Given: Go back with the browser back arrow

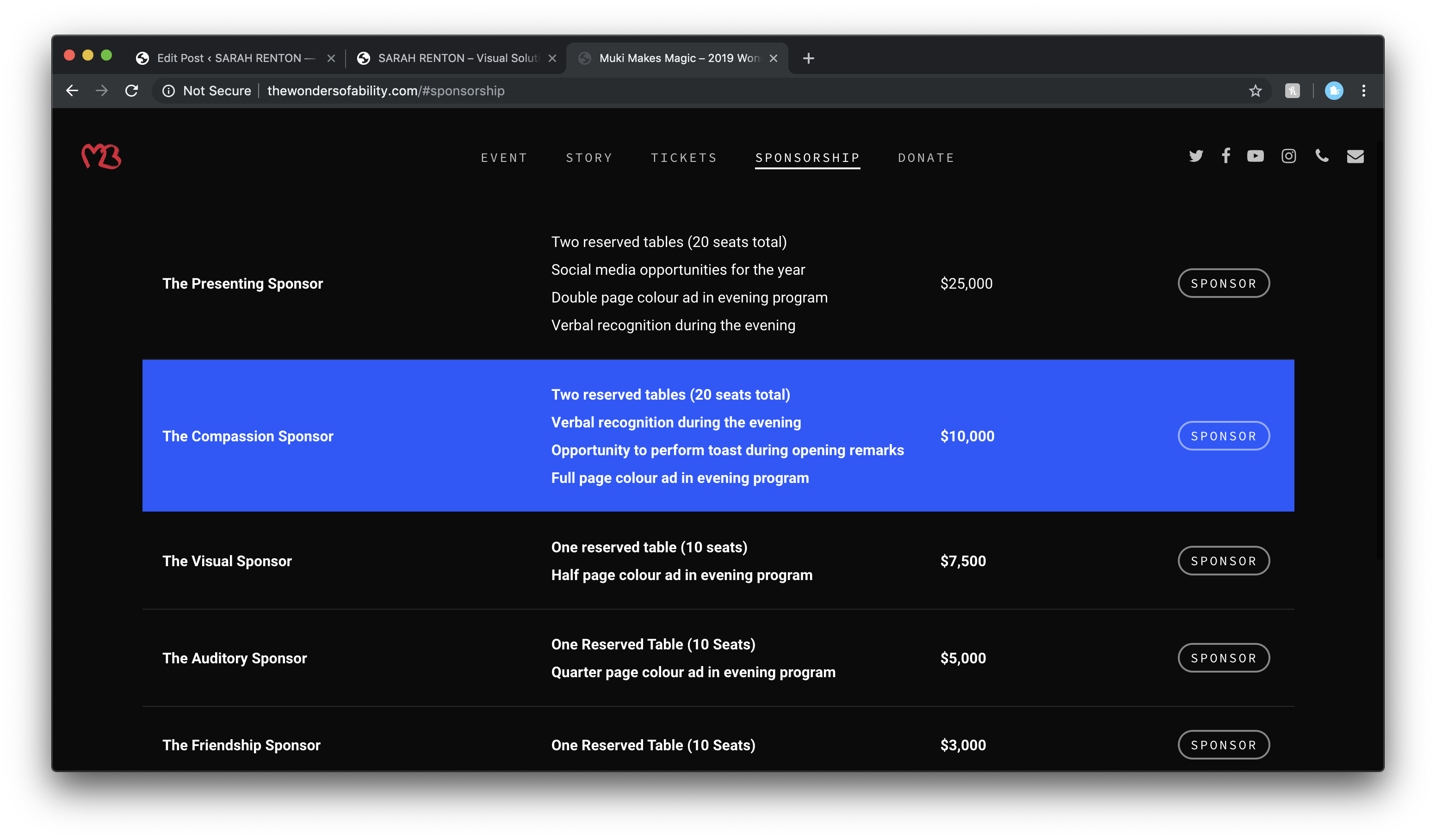Looking at the screenshot, I should click(72, 91).
